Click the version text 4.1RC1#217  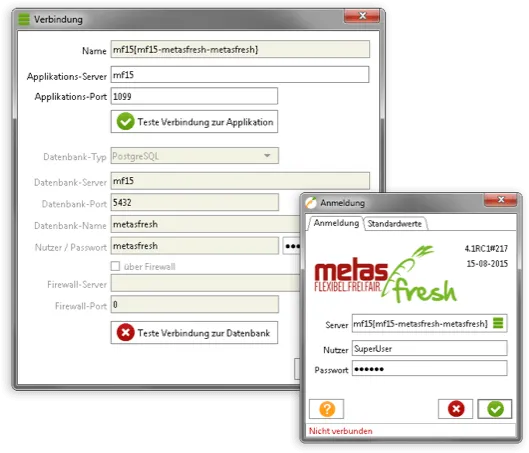pyautogui.click(x=486, y=249)
